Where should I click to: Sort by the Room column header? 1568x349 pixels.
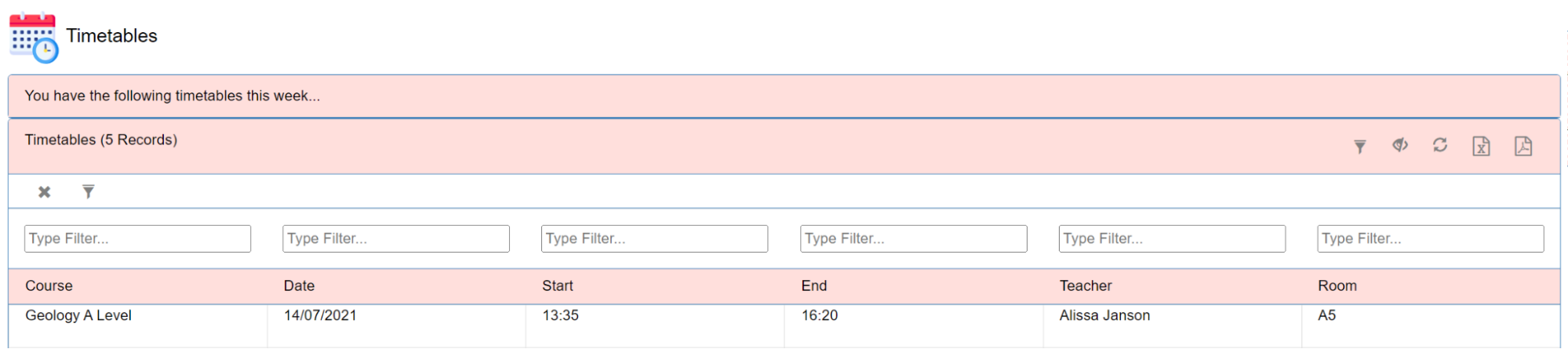[1337, 286]
